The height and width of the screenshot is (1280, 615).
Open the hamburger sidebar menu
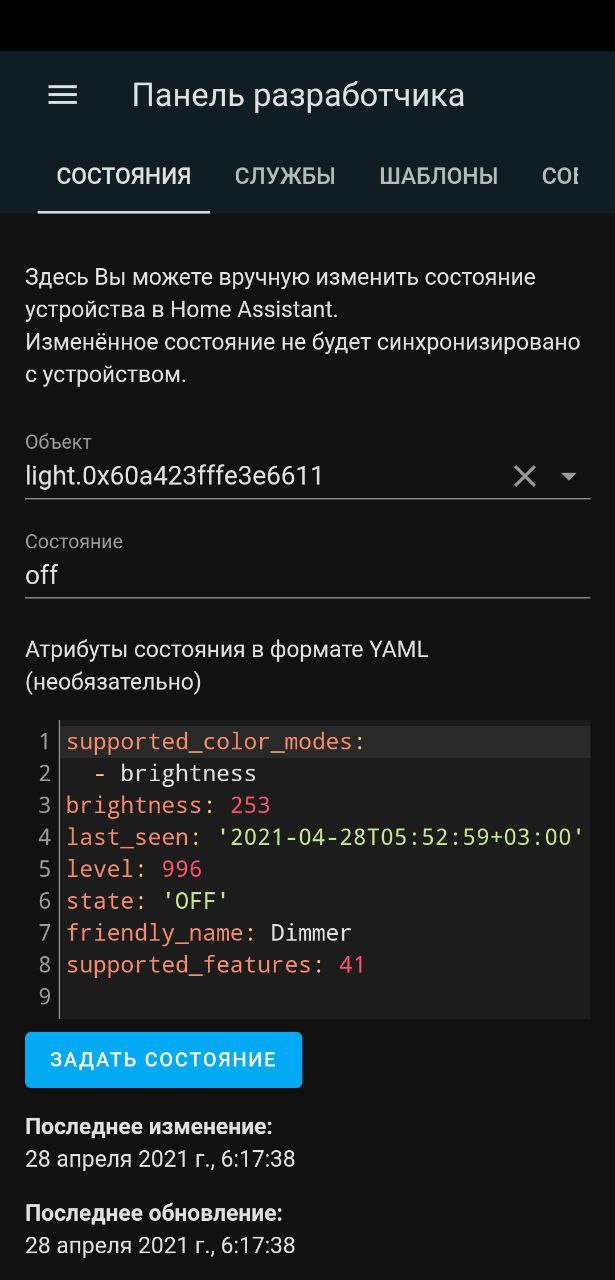point(62,95)
